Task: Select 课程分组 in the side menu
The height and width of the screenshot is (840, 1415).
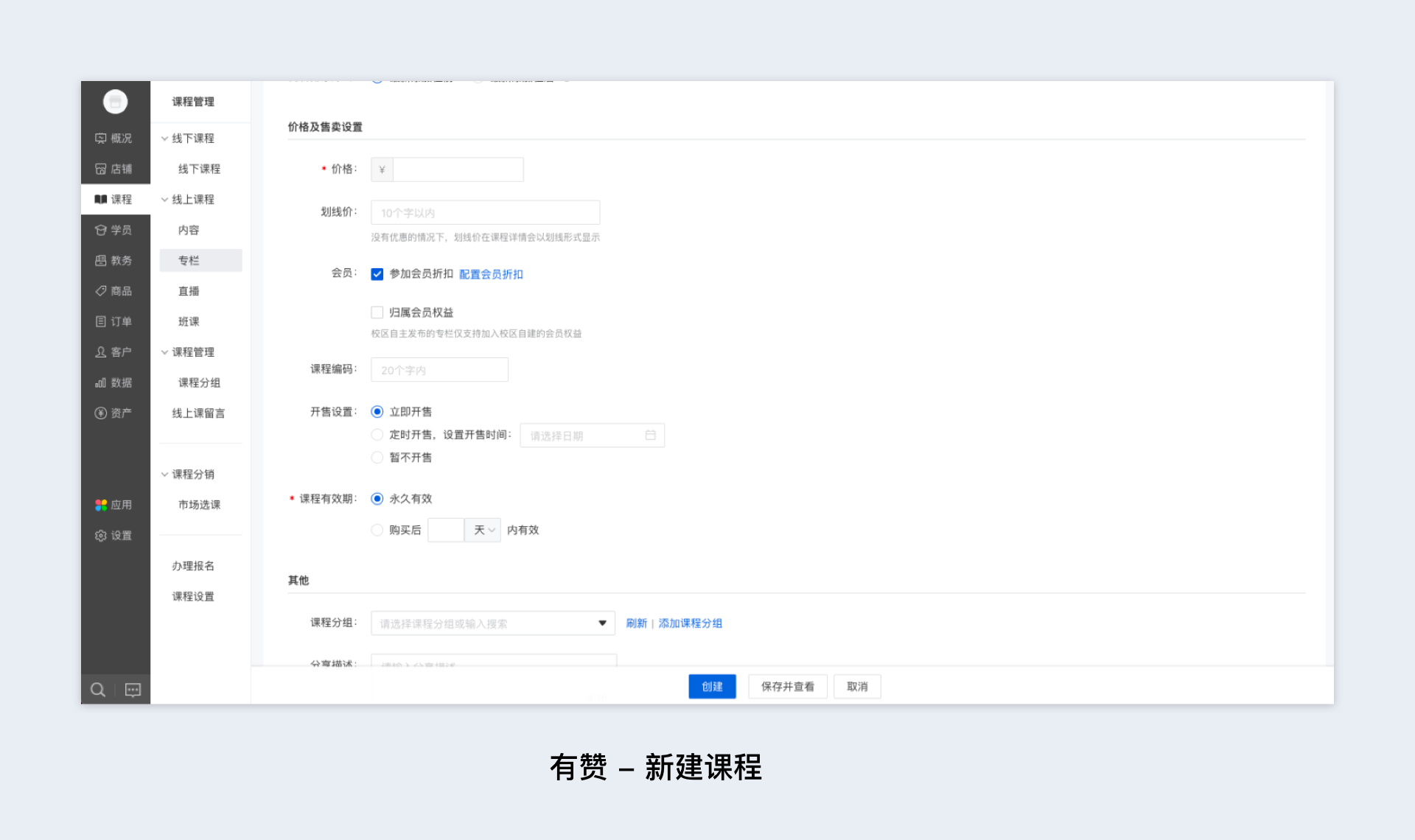Action: tap(199, 382)
